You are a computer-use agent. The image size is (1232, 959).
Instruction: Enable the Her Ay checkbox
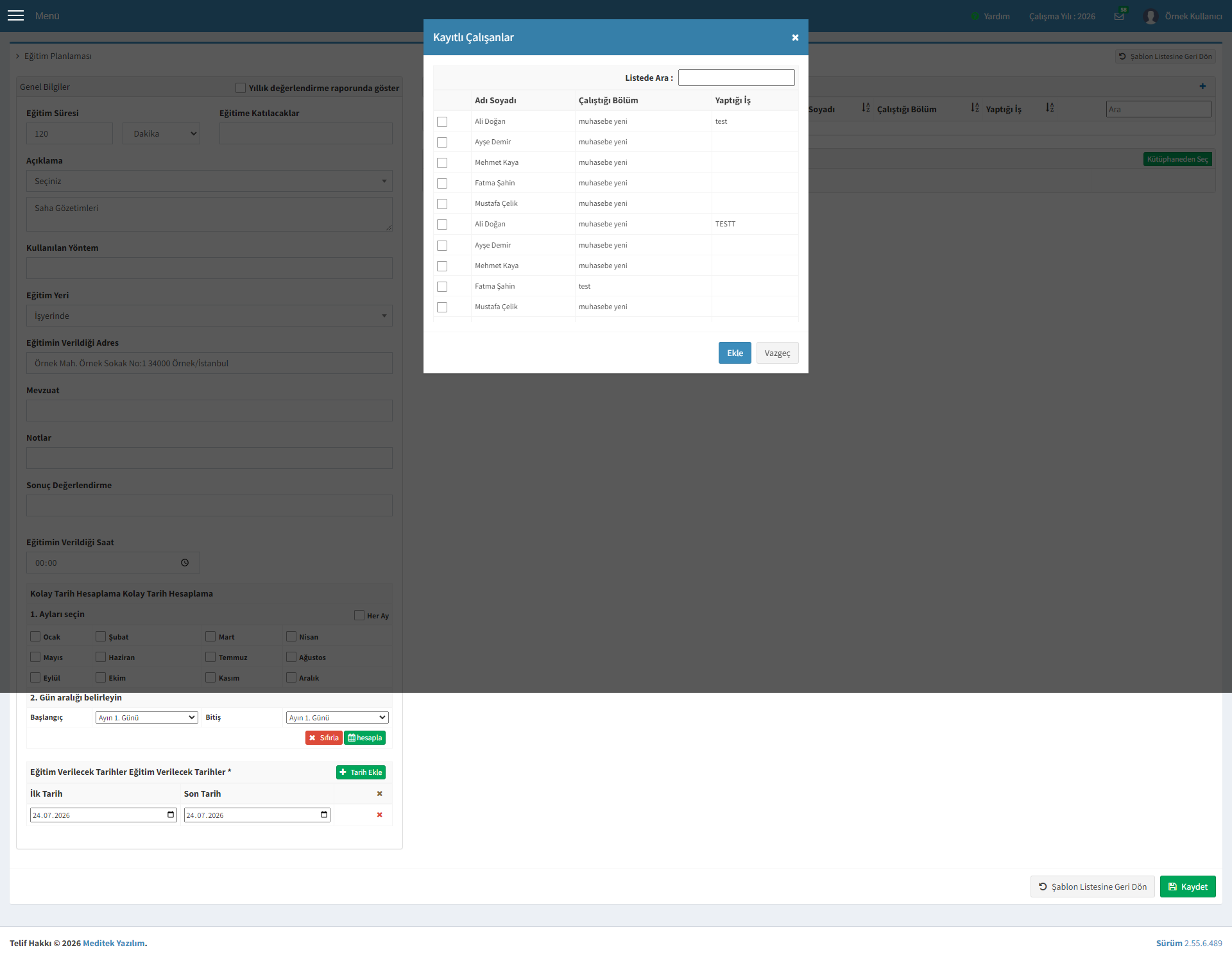[x=359, y=615]
